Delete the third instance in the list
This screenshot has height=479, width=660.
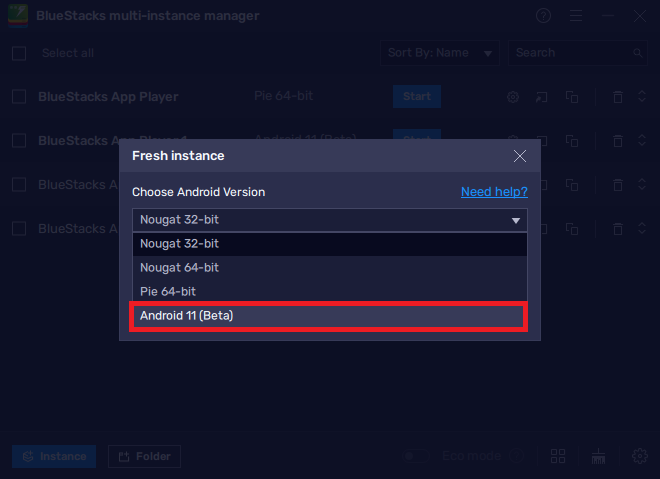pyautogui.click(x=618, y=185)
